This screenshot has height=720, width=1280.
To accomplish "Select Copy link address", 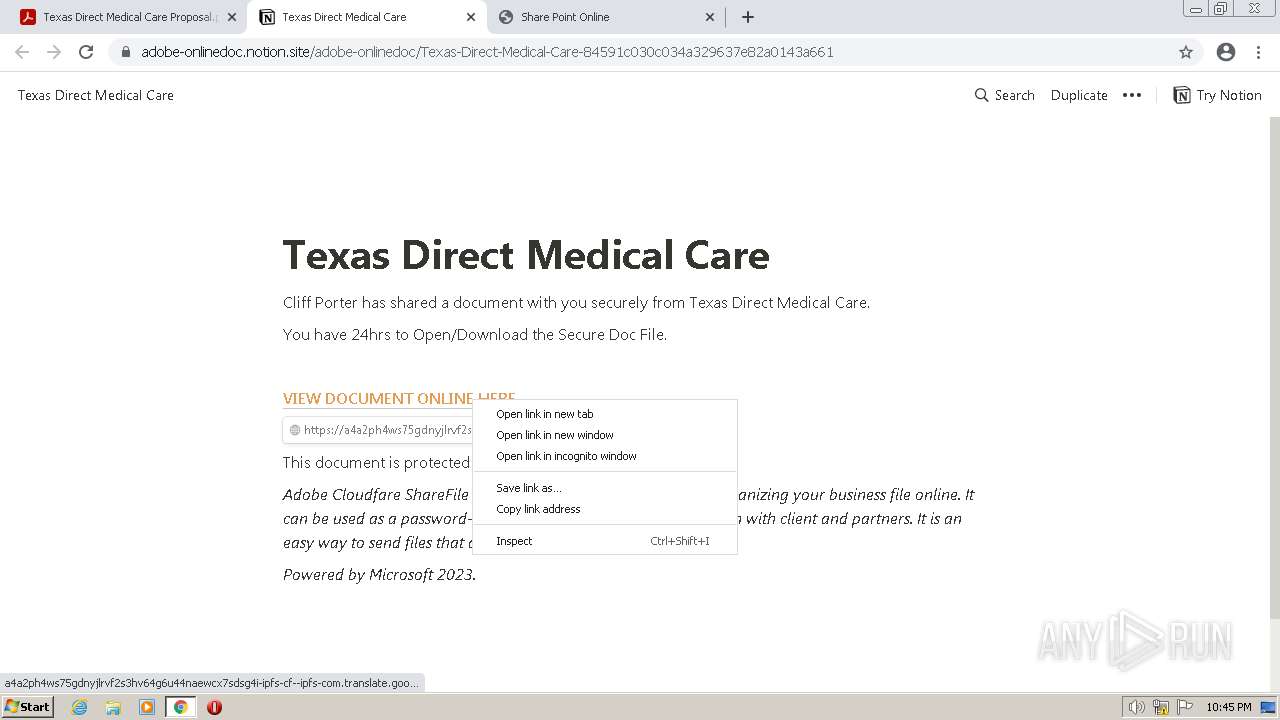I will point(605,509).
